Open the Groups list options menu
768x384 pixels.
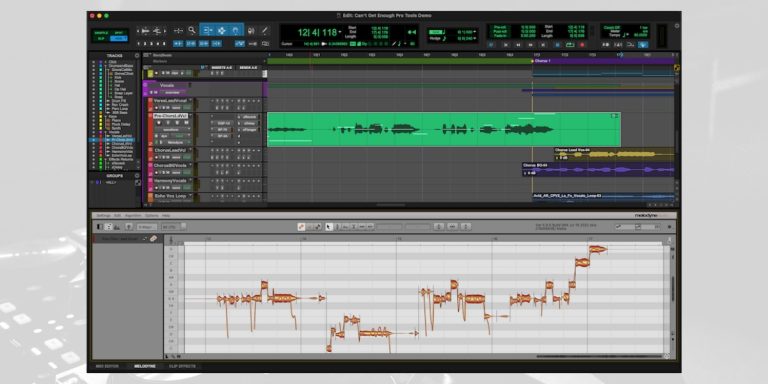[x=137, y=175]
